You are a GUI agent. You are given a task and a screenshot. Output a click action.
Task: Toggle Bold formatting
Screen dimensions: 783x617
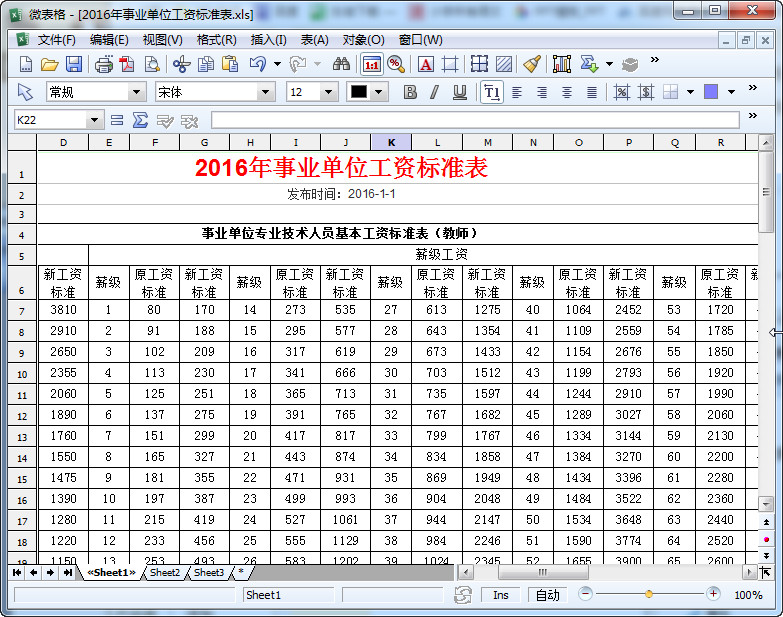point(410,92)
